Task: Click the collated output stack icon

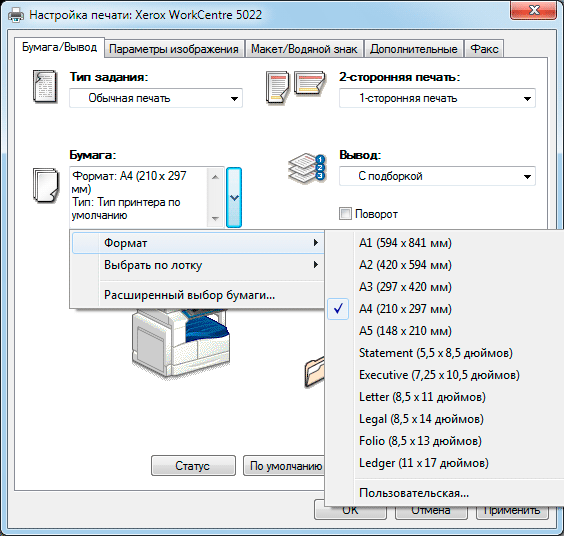Action: [307, 168]
